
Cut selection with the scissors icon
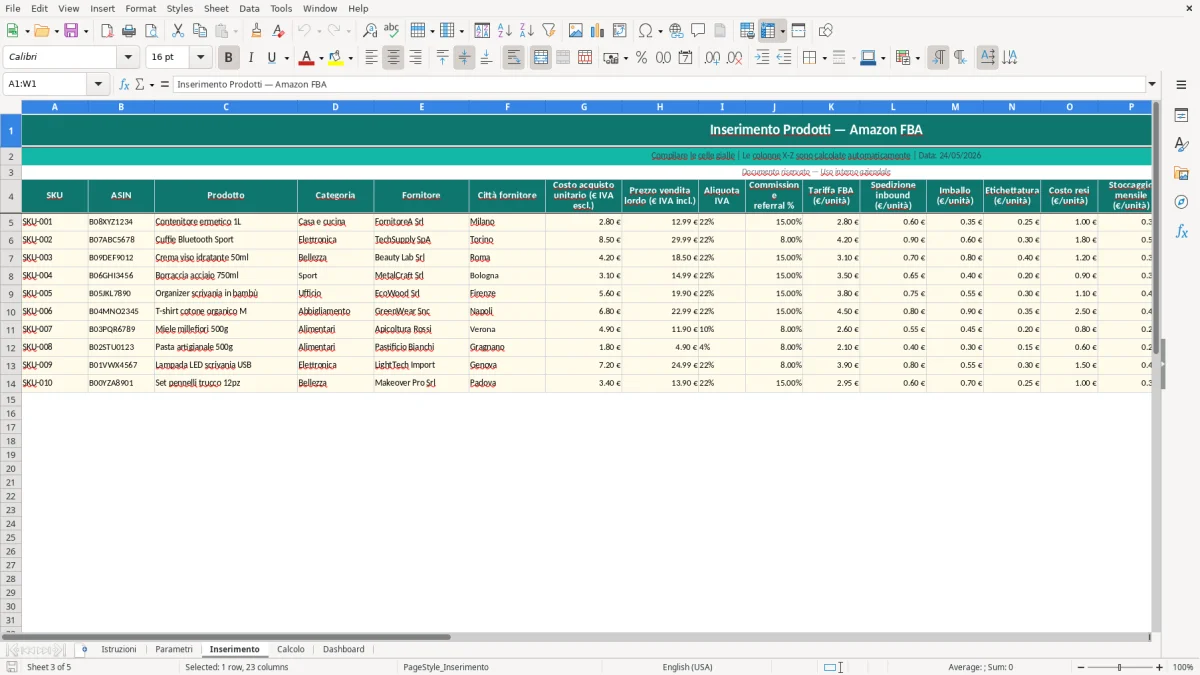177,31
